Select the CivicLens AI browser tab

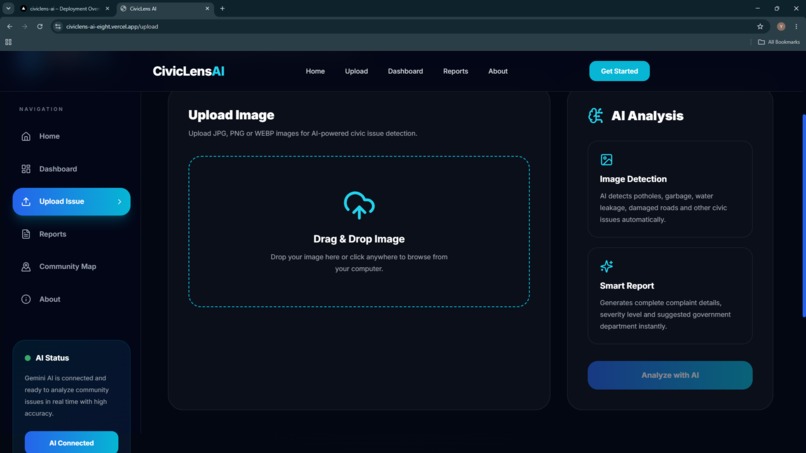coord(164,8)
